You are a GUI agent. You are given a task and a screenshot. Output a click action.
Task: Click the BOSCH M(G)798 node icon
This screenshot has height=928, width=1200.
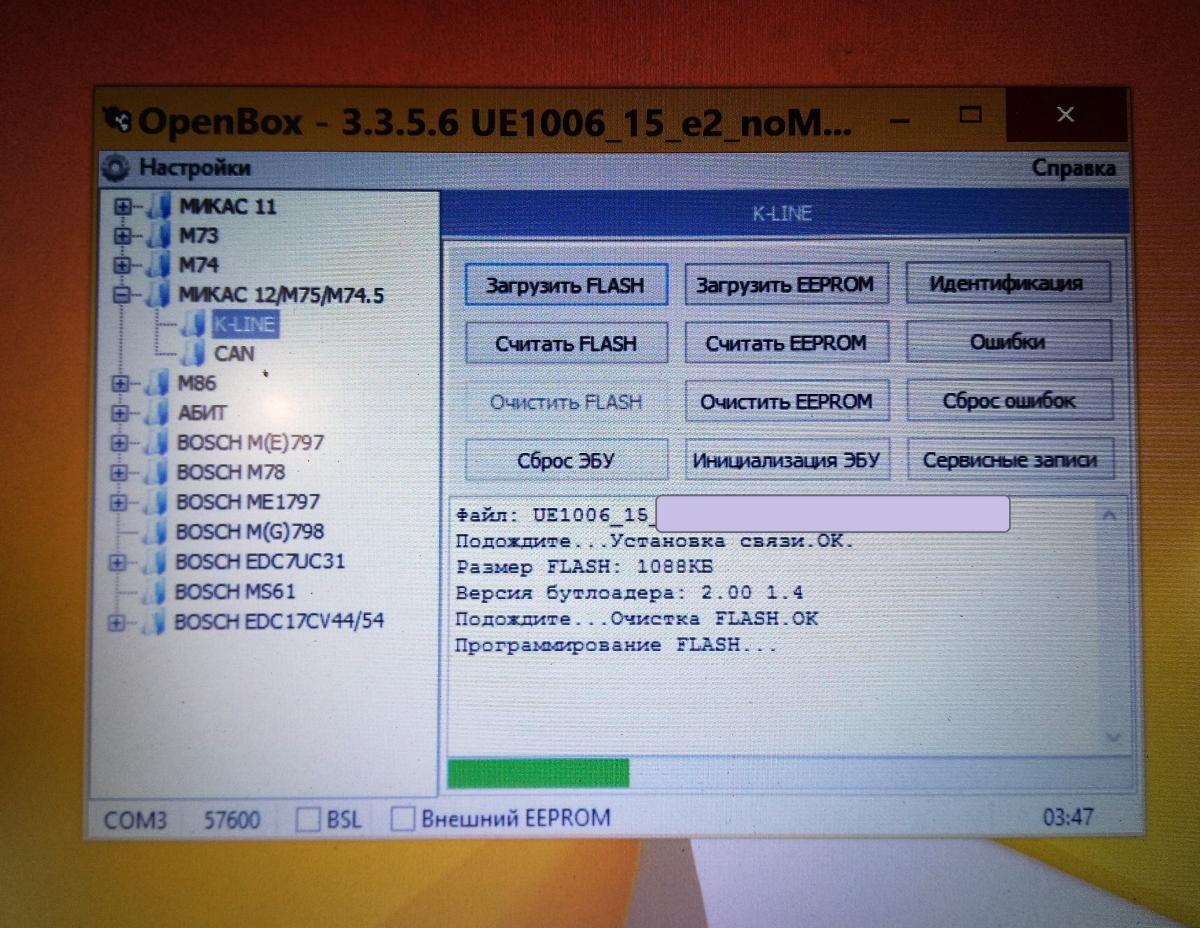155,532
